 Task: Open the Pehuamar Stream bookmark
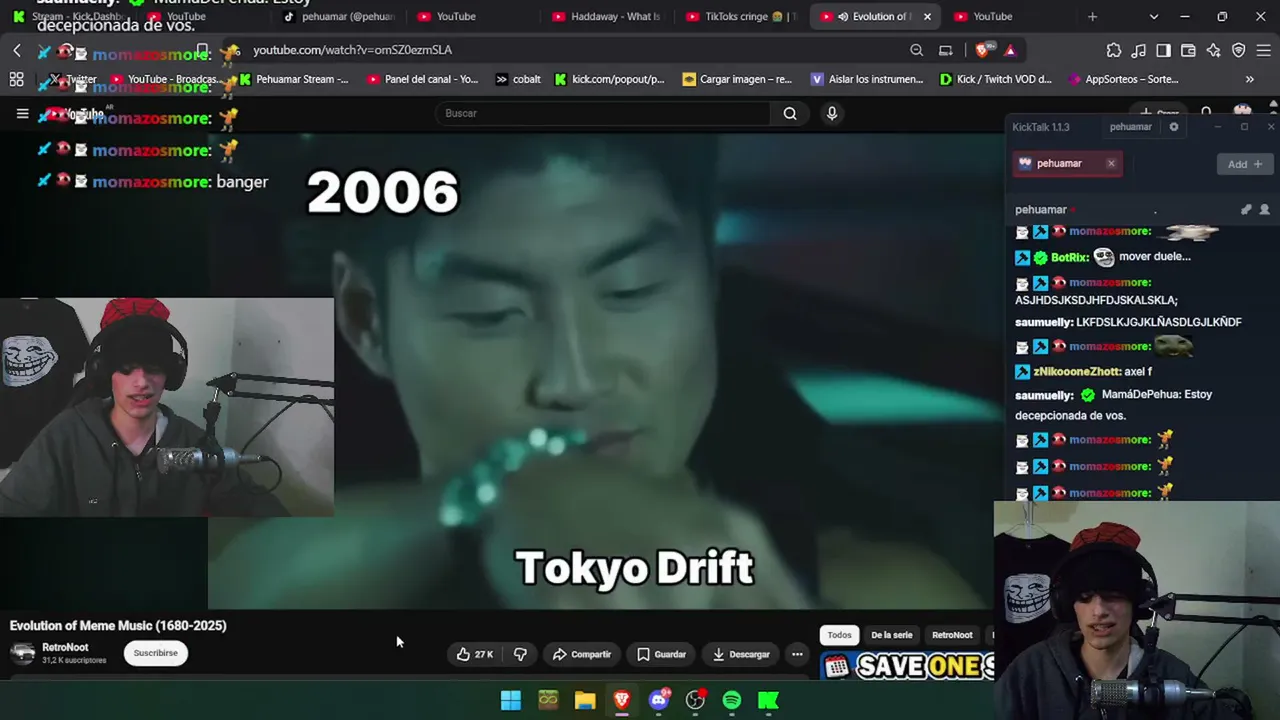[x=294, y=79]
